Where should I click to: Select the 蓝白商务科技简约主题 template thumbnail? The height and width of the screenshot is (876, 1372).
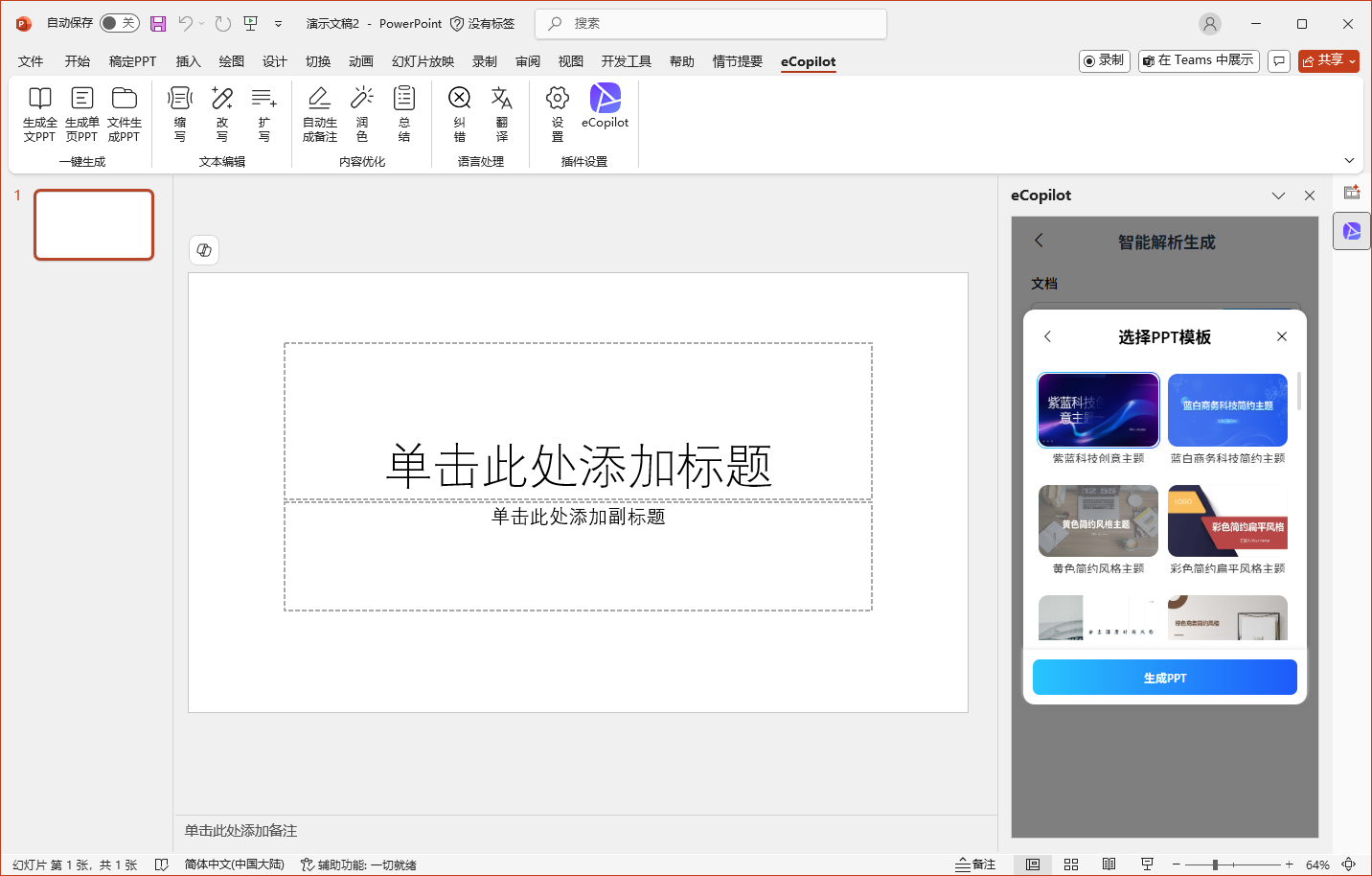(1227, 410)
